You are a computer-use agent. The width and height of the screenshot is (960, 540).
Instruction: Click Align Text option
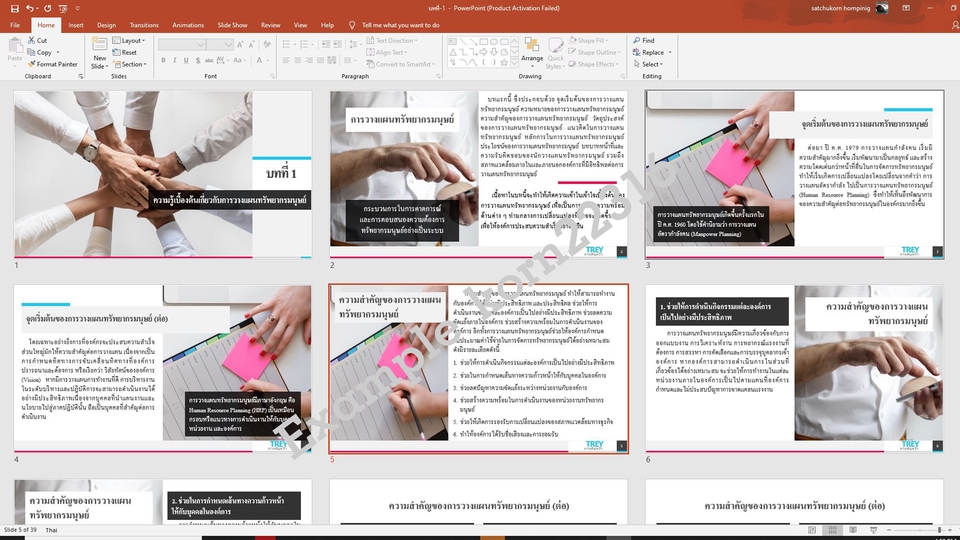[x=387, y=53]
